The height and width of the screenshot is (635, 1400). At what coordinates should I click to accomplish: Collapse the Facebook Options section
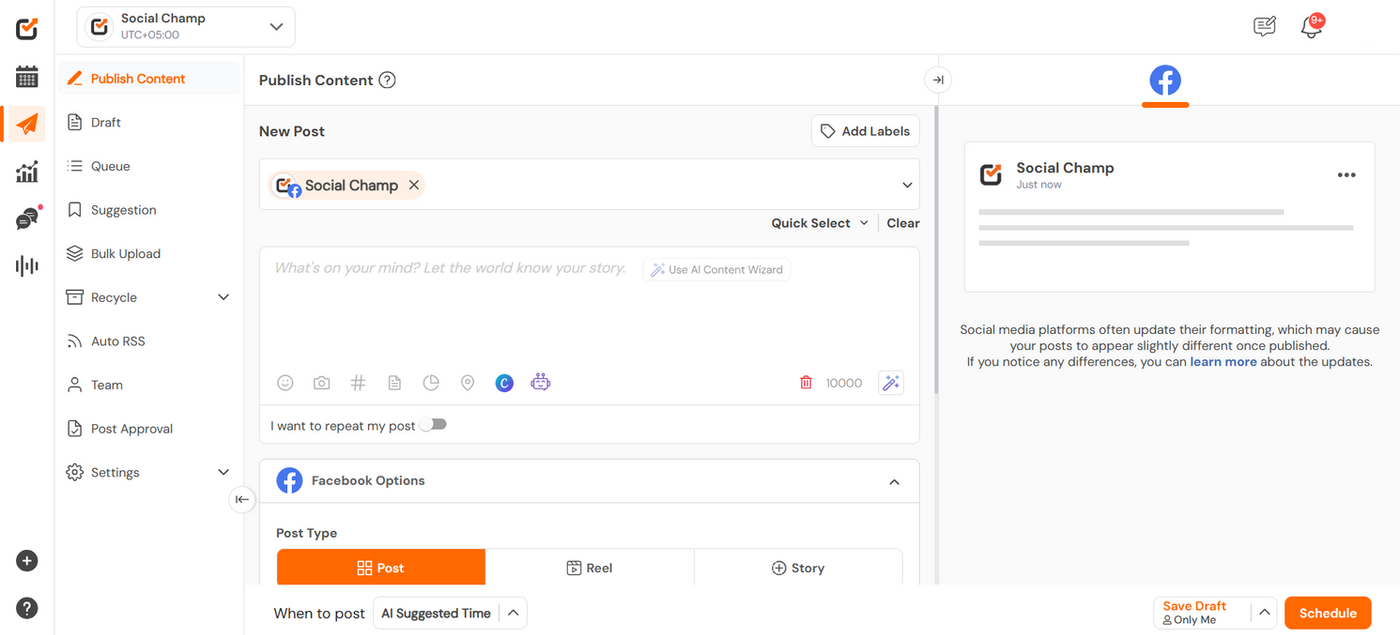pos(894,481)
